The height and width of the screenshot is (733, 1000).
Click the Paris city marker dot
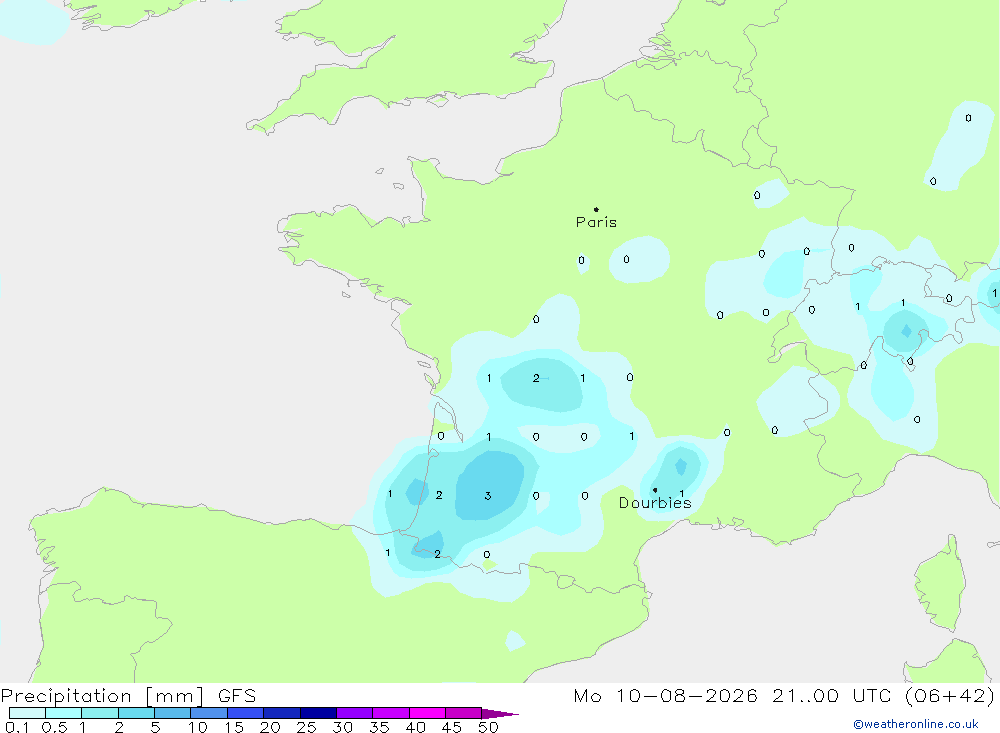pos(596,209)
